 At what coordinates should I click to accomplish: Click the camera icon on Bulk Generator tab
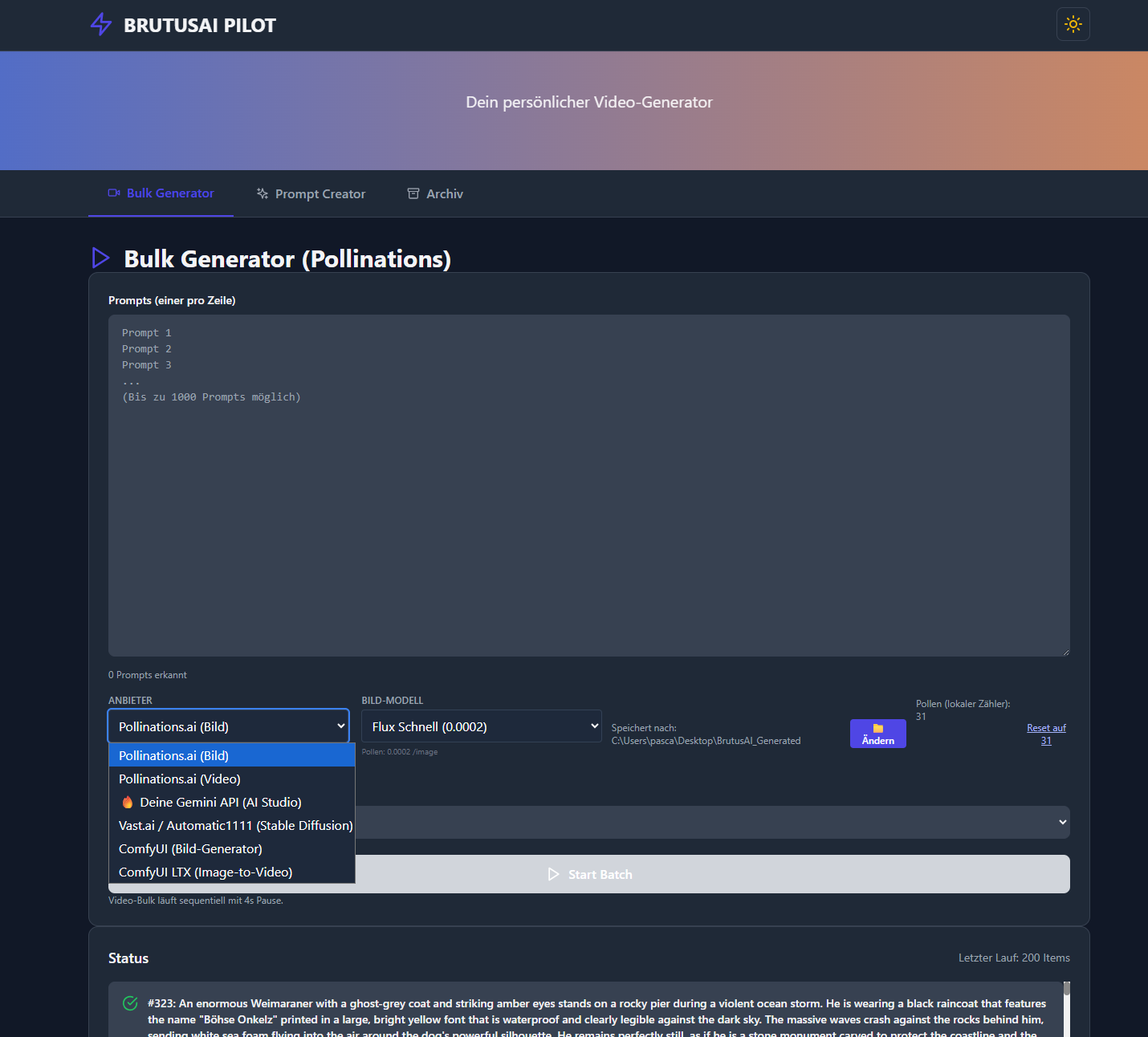tap(112, 193)
